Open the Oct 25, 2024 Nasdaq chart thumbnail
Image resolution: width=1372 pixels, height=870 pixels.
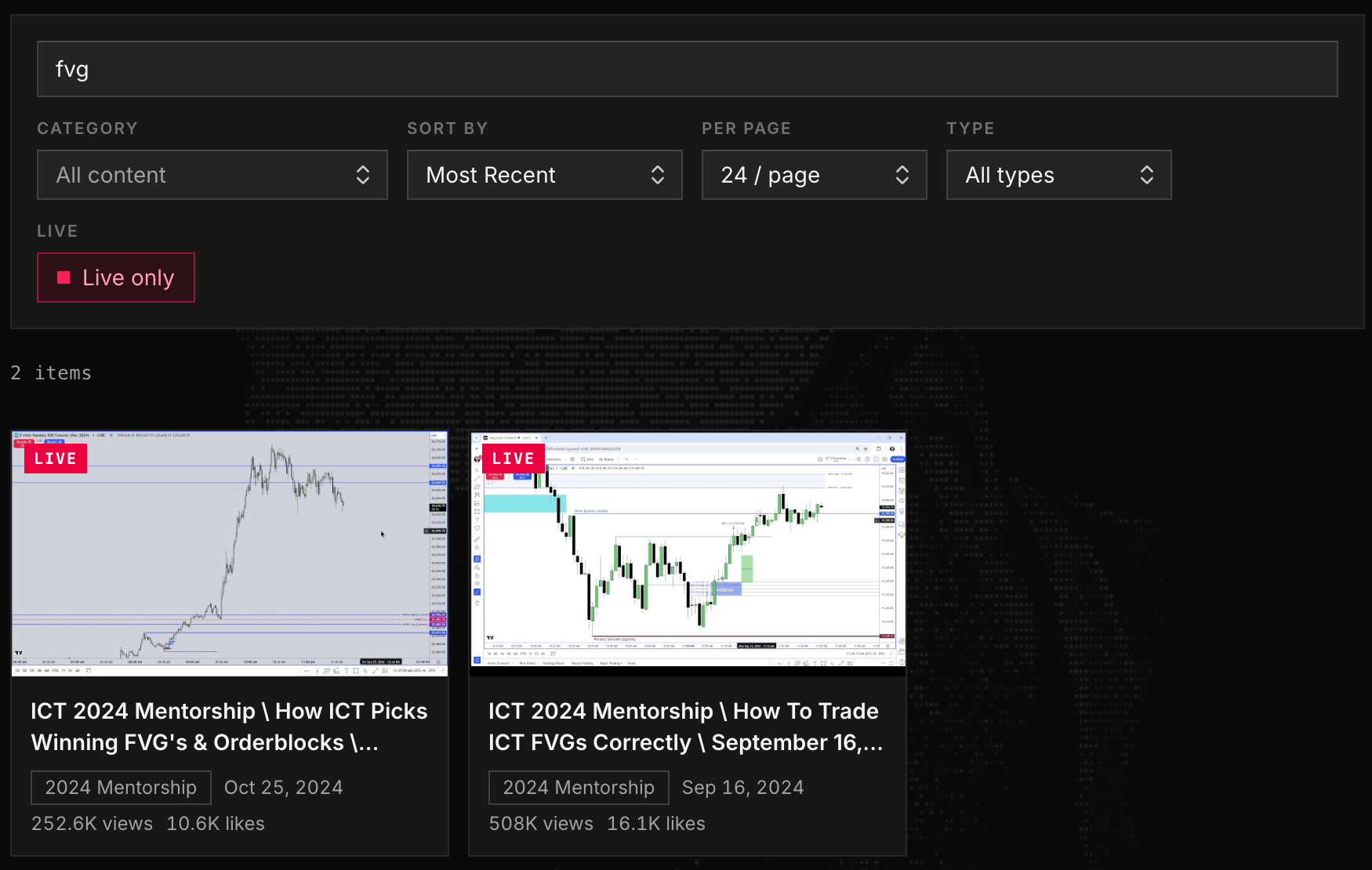[230, 553]
